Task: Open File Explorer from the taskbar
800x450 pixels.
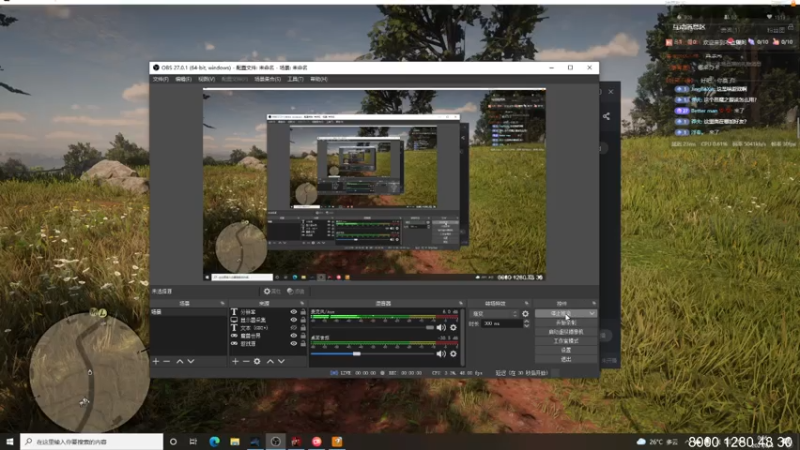Action: click(x=235, y=441)
